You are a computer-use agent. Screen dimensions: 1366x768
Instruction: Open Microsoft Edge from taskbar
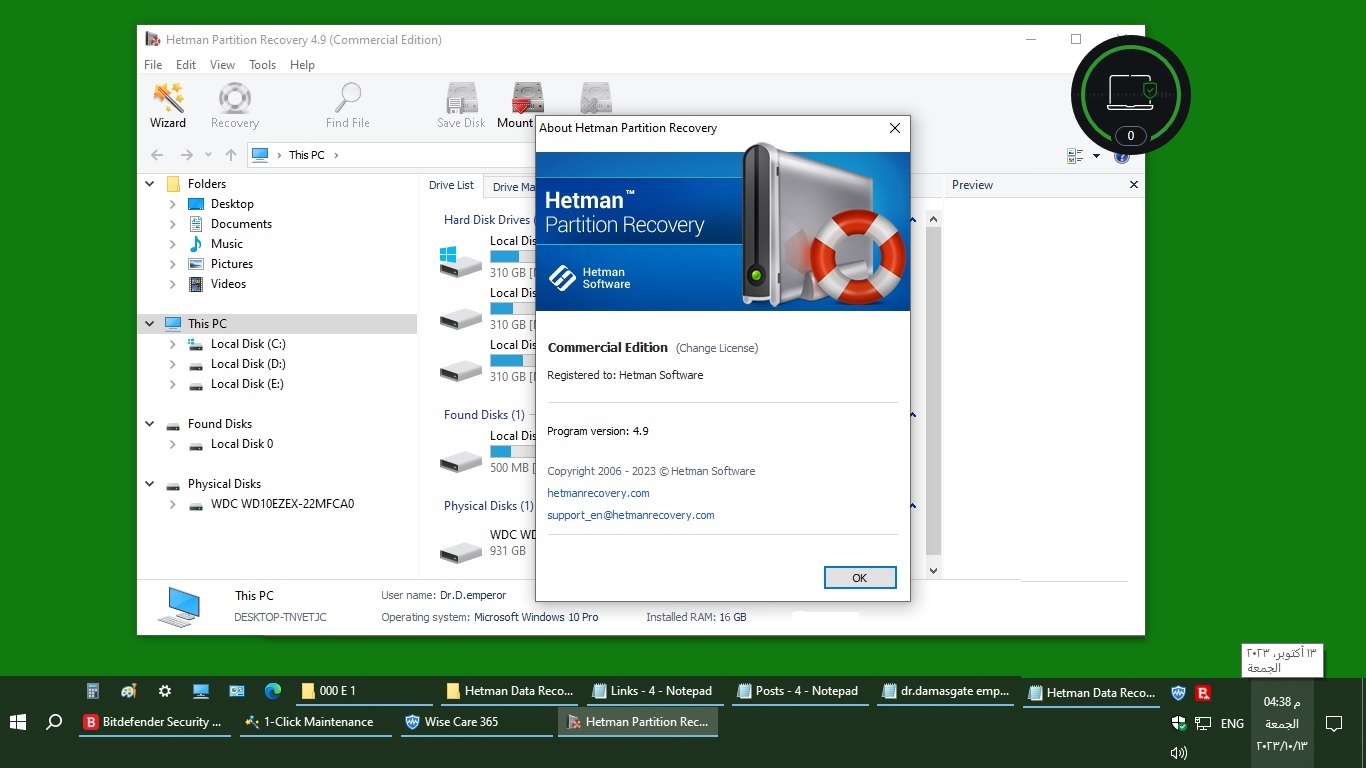point(272,691)
